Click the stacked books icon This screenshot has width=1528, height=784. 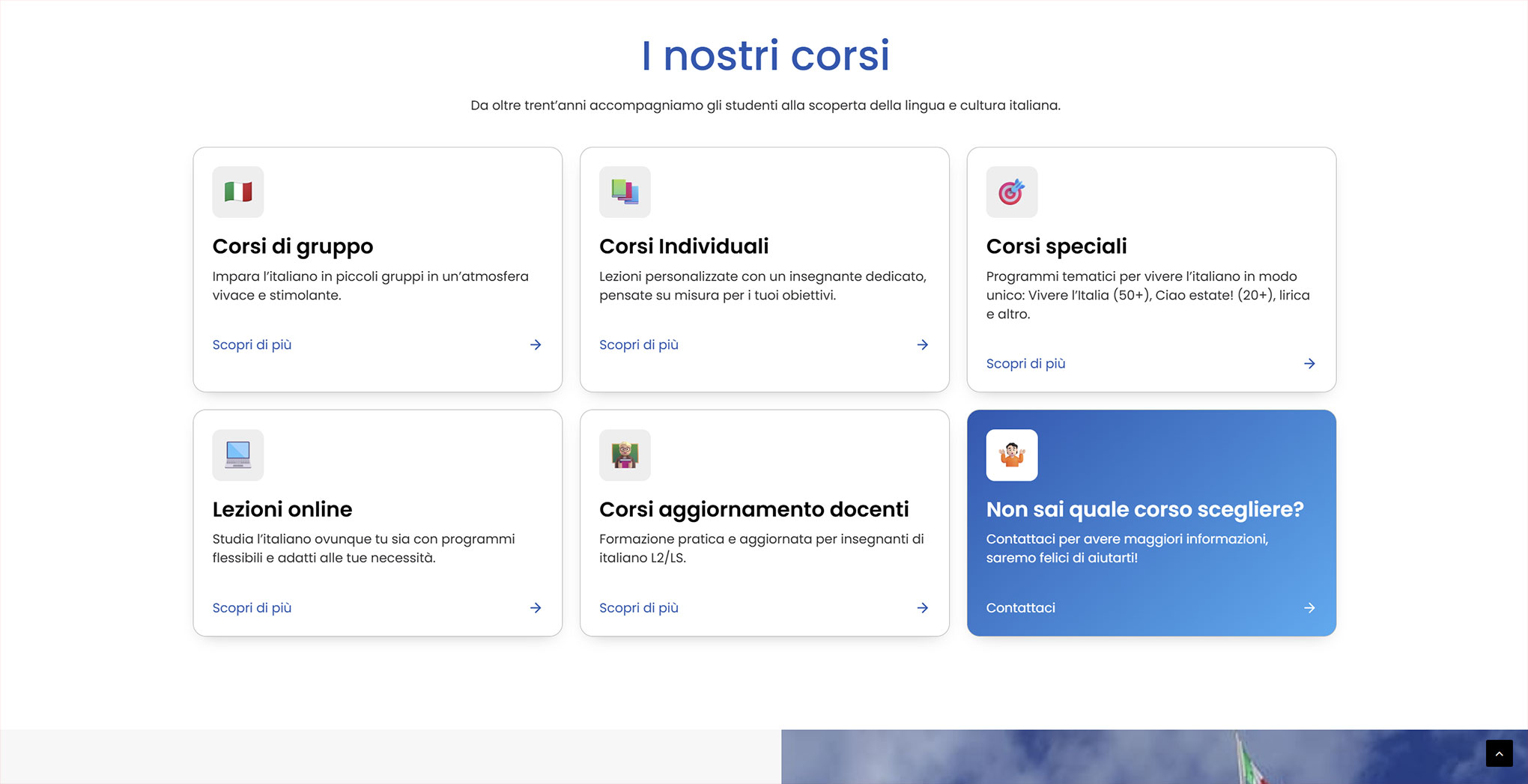[625, 192]
